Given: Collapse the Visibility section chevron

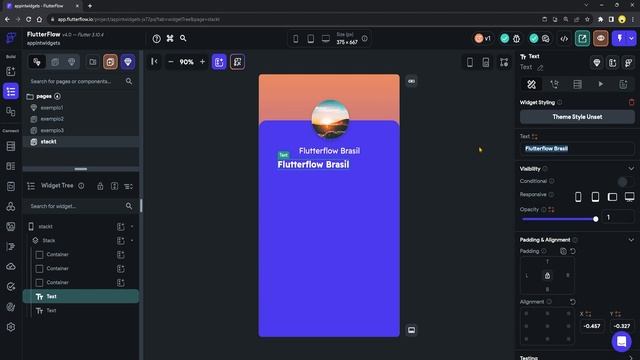Looking at the screenshot, I should click(631, 169).
